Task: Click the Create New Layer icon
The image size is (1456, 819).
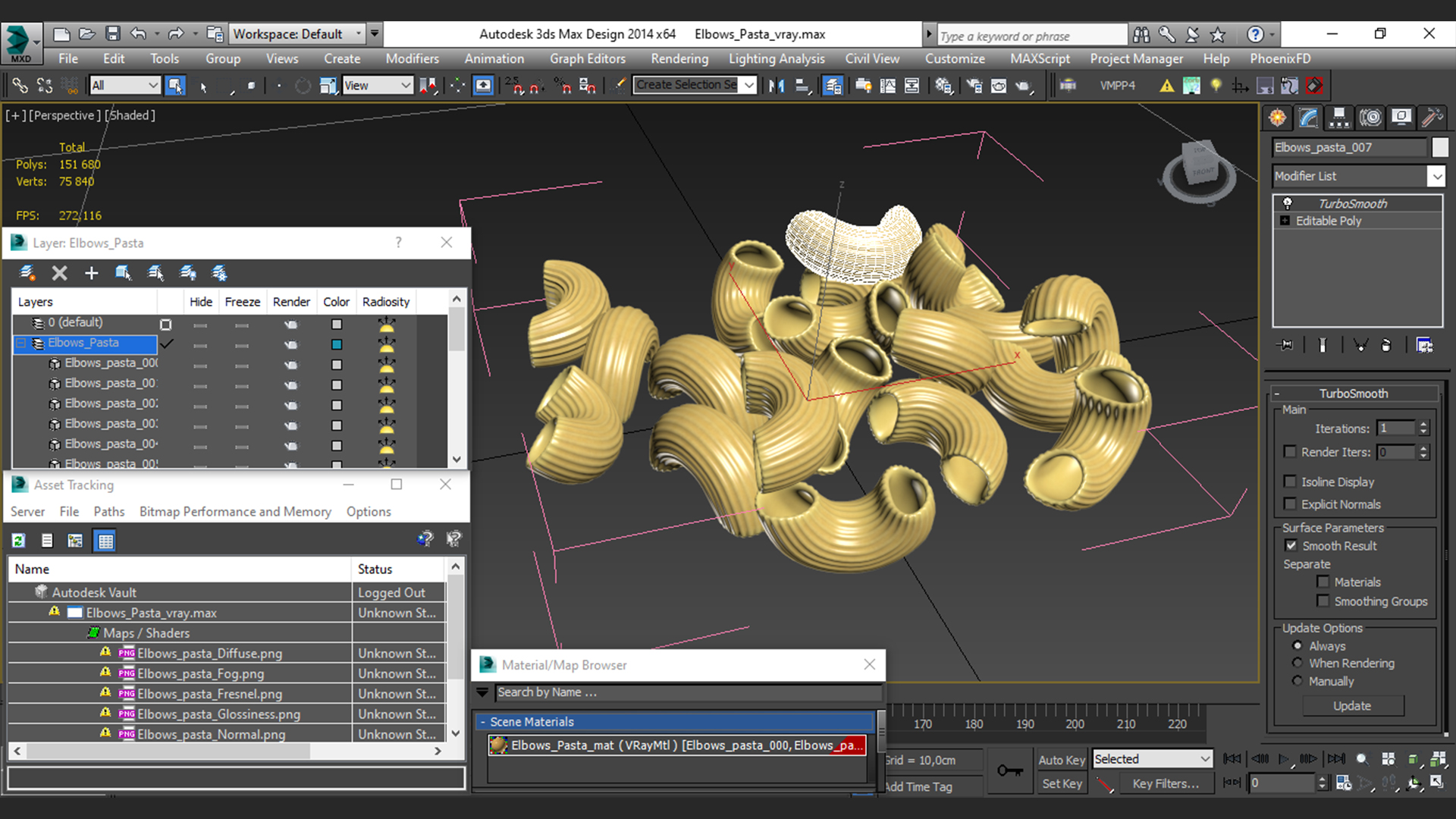Action: 27,273
